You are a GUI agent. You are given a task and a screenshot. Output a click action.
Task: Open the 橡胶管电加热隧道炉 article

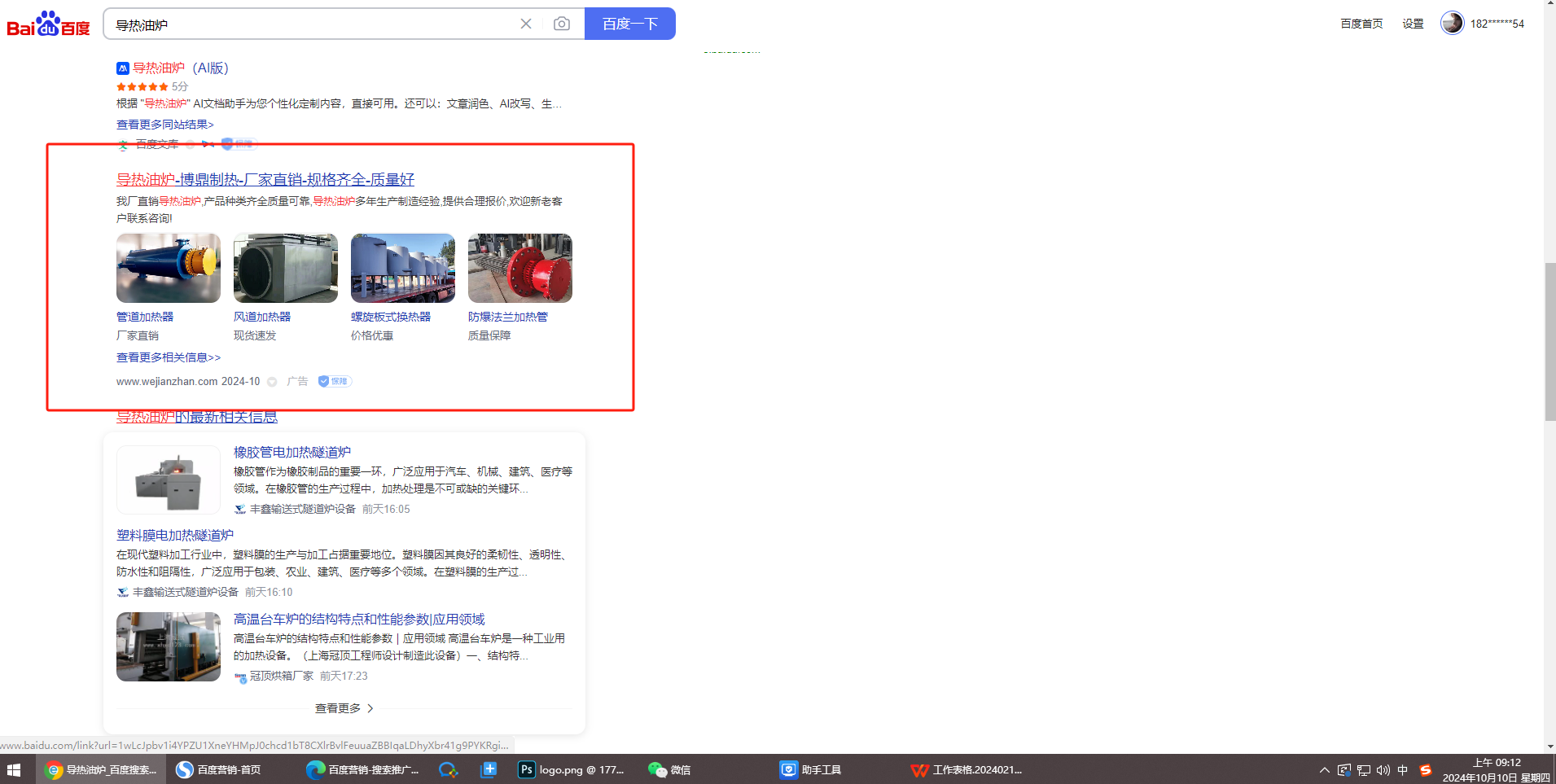point(292,452)
